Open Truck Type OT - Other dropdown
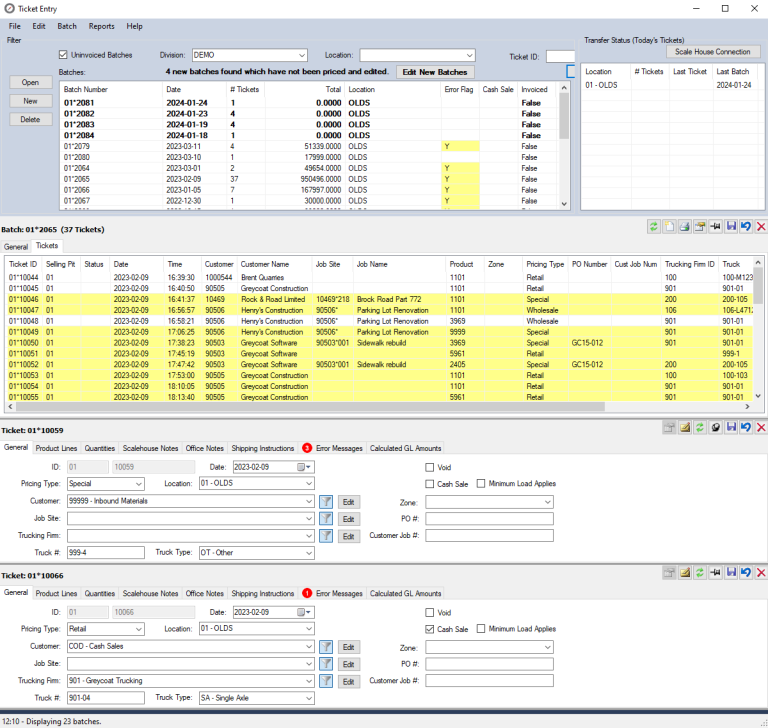Screen dimensions: 768x728 coord(309,553)
